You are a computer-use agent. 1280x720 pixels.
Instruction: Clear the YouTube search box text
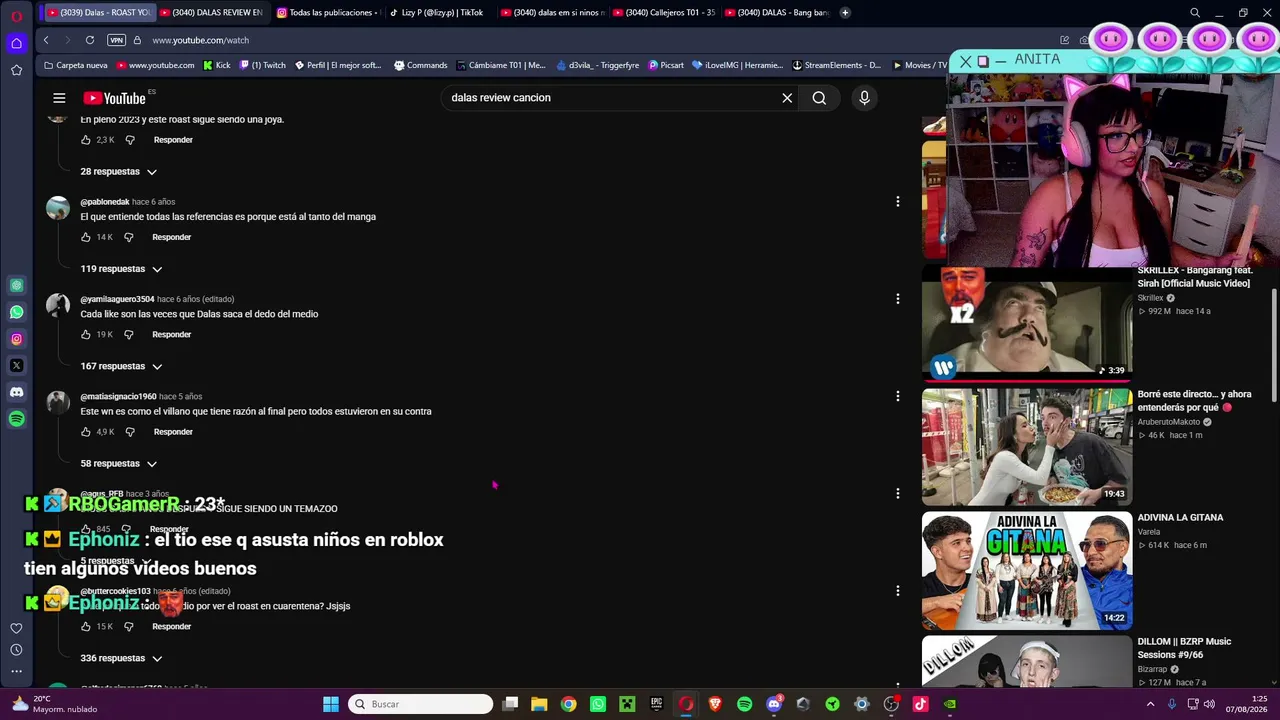tap(787, 98)
